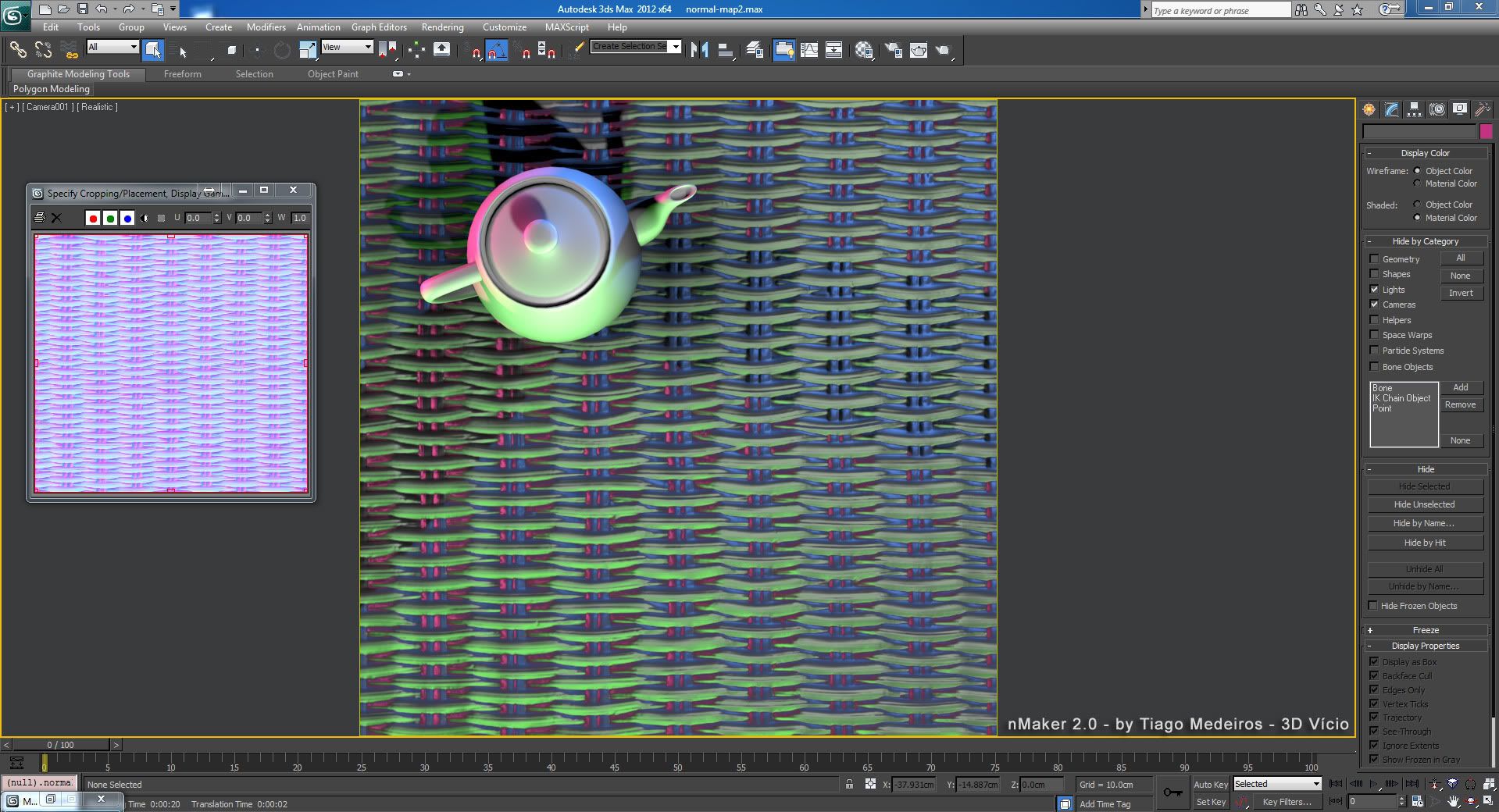Open the Key Filters button
The width and height of the screenshot is (1499, 812).
pyautogui.click(x=1287, y=801)
